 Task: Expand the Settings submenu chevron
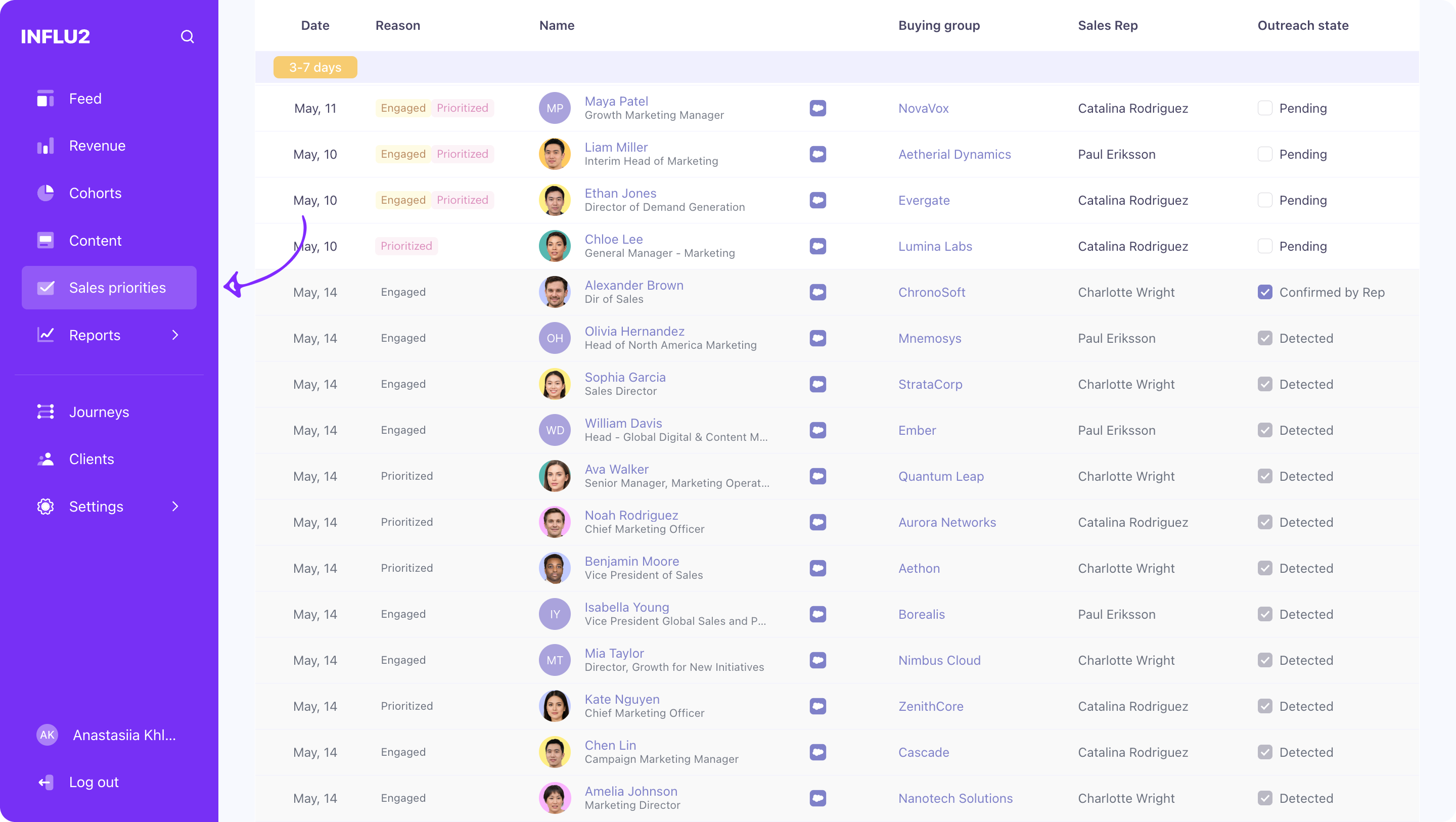click(x=175, y=507)
